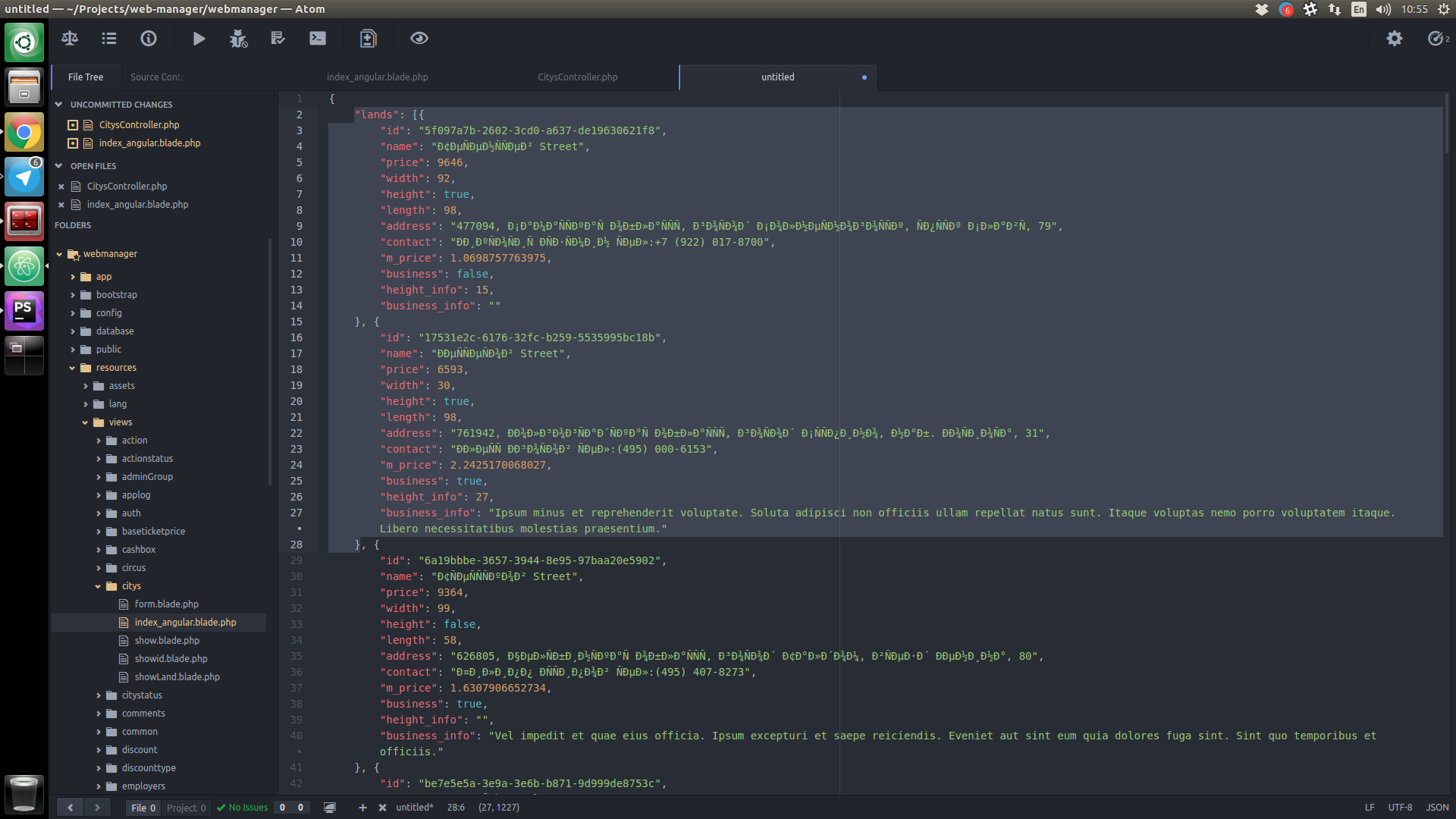The image size is (1456, 819).
Task: Click the balance scales toolbar icon
Action: (70, 39)
